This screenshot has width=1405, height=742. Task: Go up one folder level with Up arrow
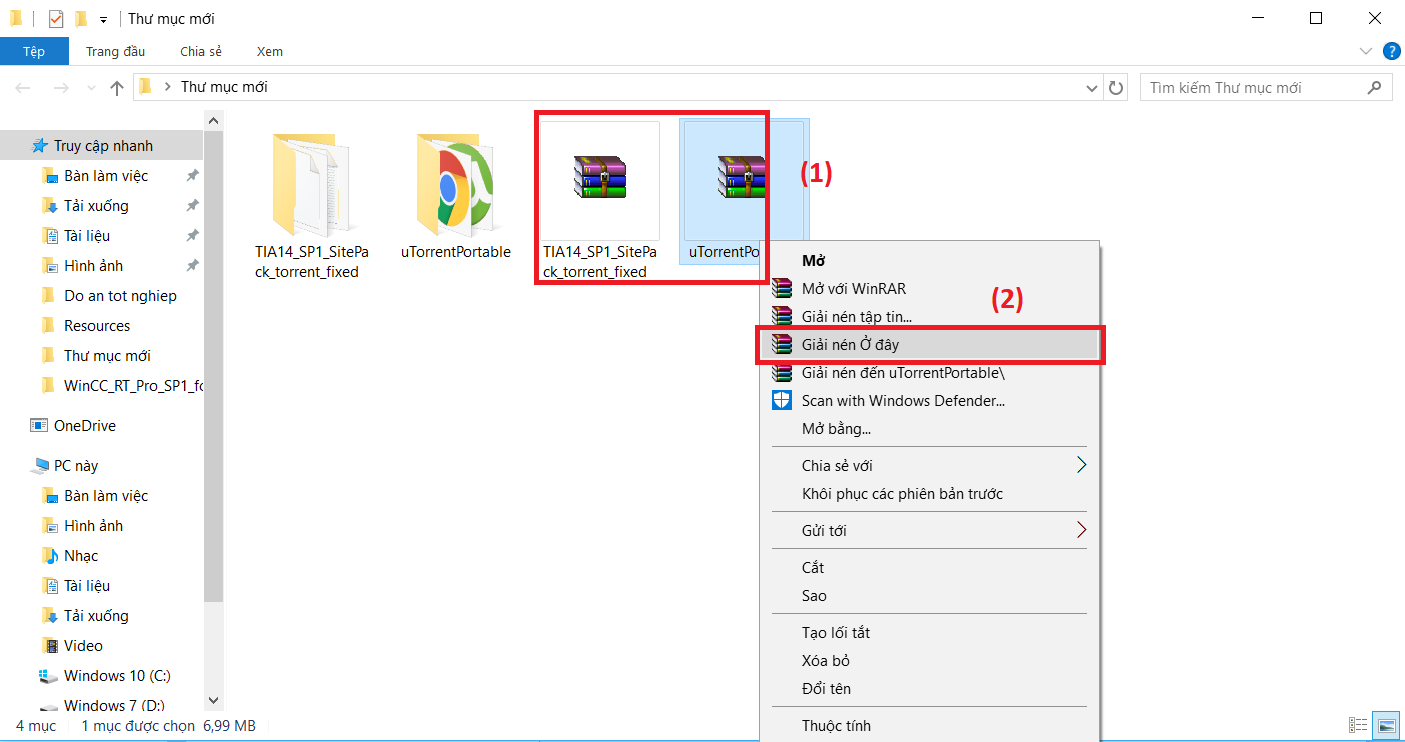coord(117,88)
